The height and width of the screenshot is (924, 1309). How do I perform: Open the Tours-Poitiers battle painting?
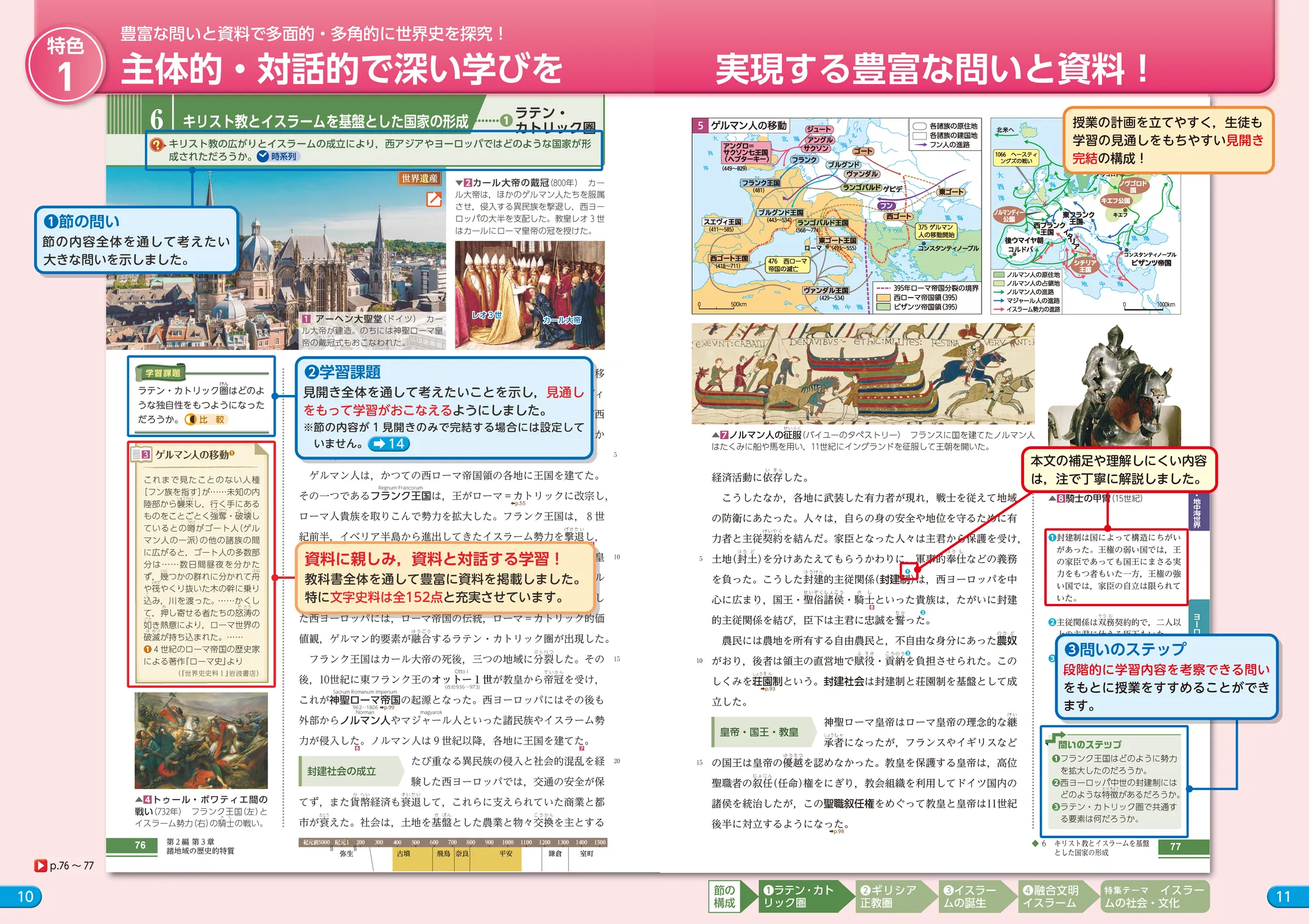tap(202, 740)
